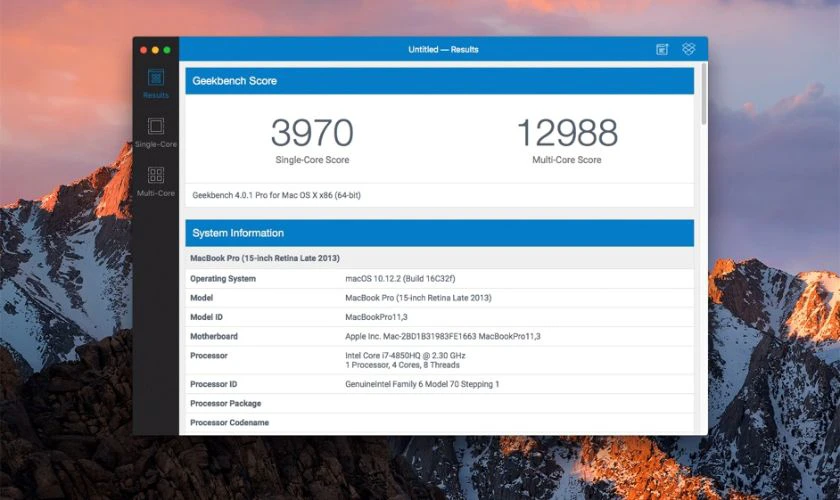This screenshot has height=500, width=840.
Task: Click the Processor row label
Action: coord(209,356)
